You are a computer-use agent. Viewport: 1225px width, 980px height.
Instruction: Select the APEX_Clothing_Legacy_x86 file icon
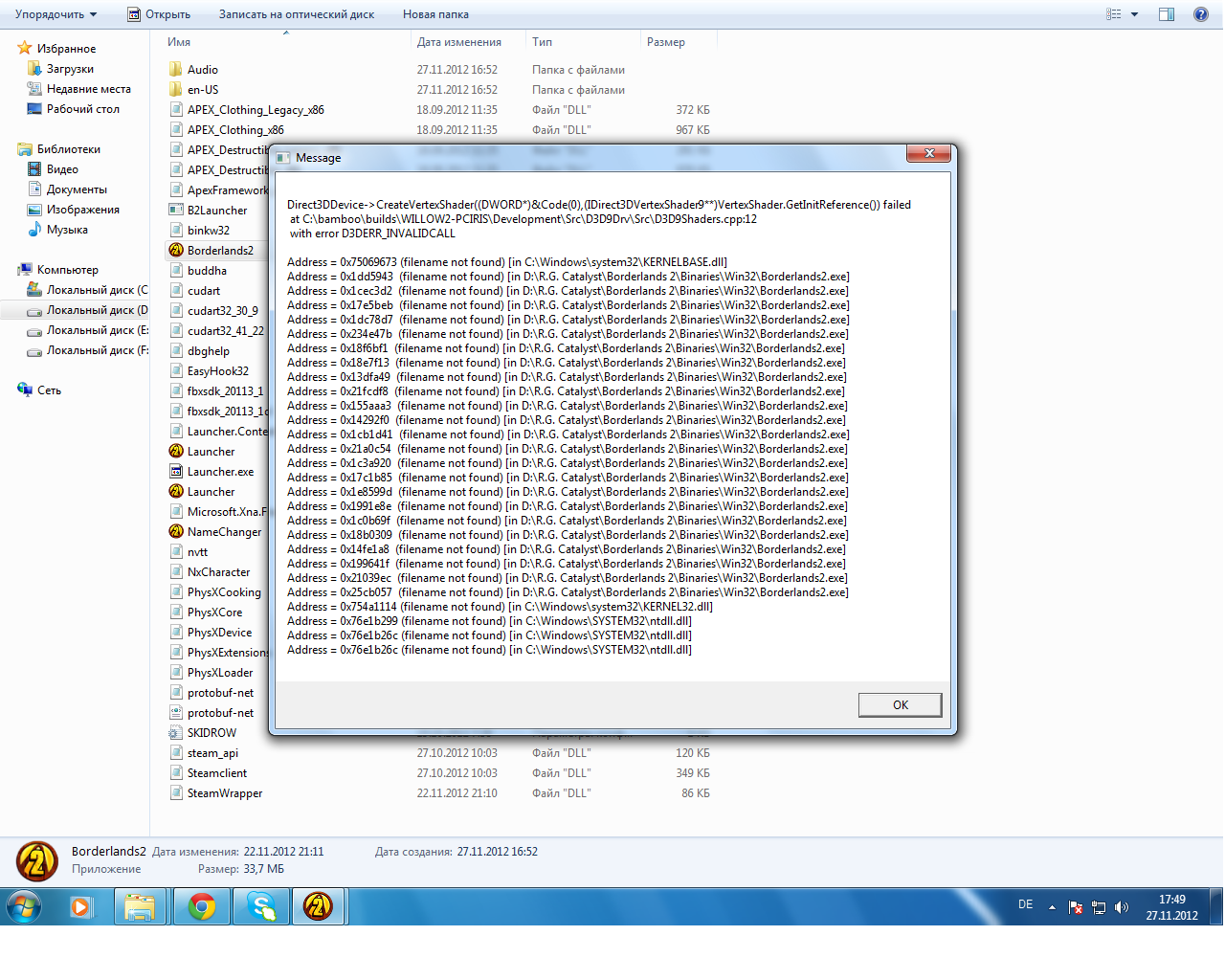(x=176, y=109)
